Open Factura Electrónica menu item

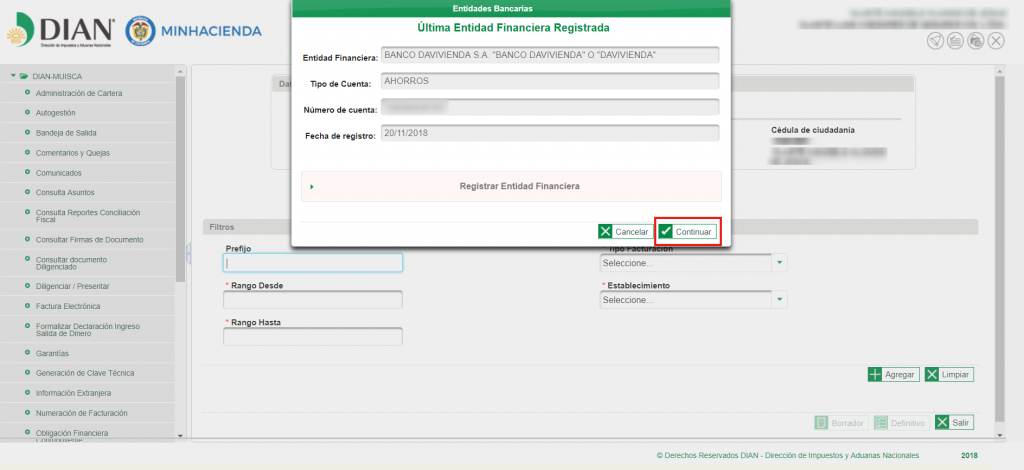point(68,306)
